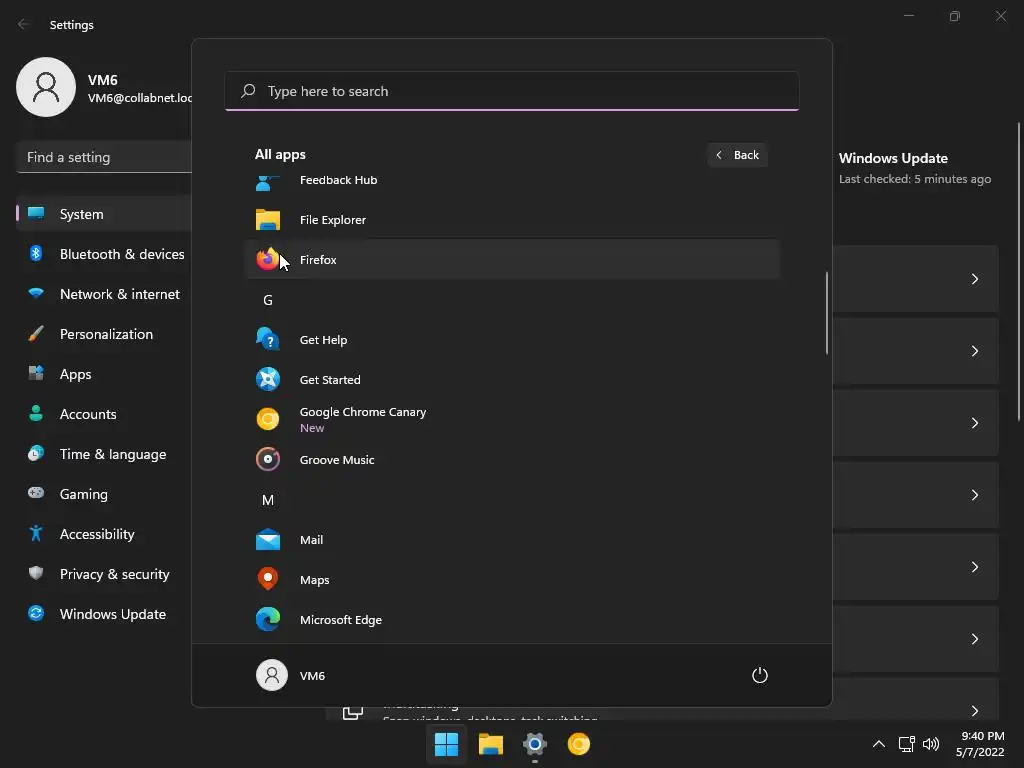The height and width of the screenshot is (768, 1024).
Task: Open Chrome Canary from the taskbar
Action: pyautogui.click(x=579, y=744)
